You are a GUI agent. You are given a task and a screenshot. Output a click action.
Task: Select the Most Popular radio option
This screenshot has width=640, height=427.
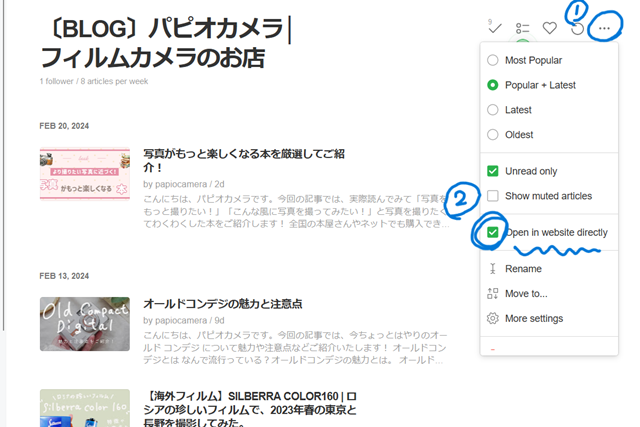[493, 60]
